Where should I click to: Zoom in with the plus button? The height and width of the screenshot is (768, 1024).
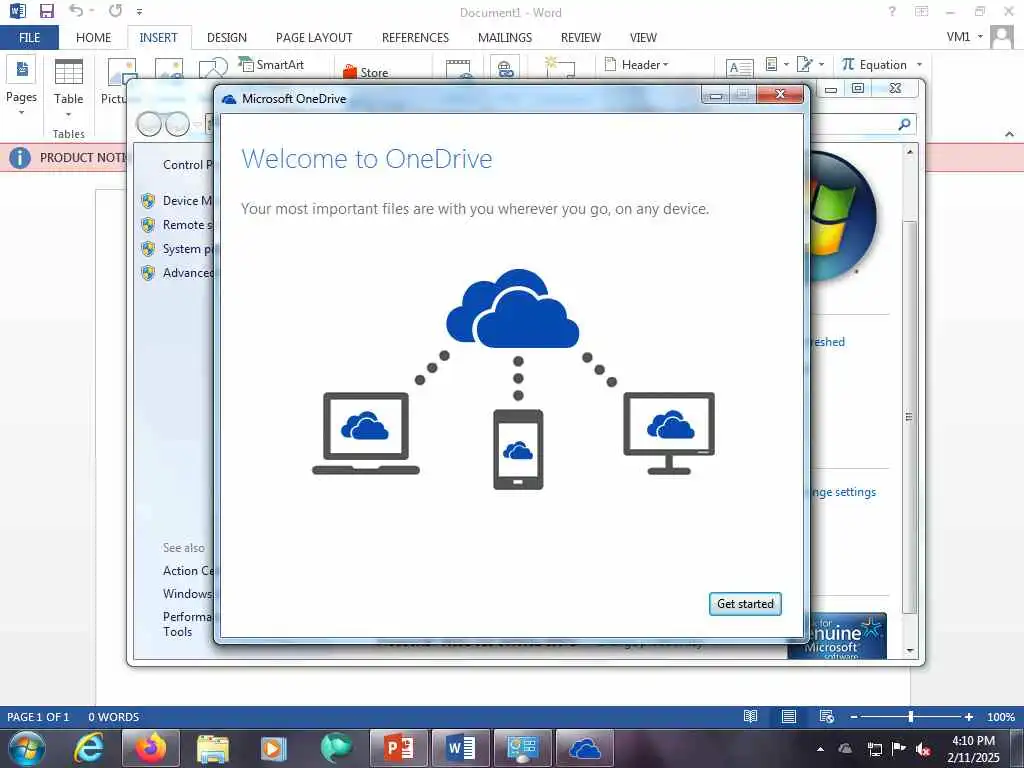pos(968,717)
